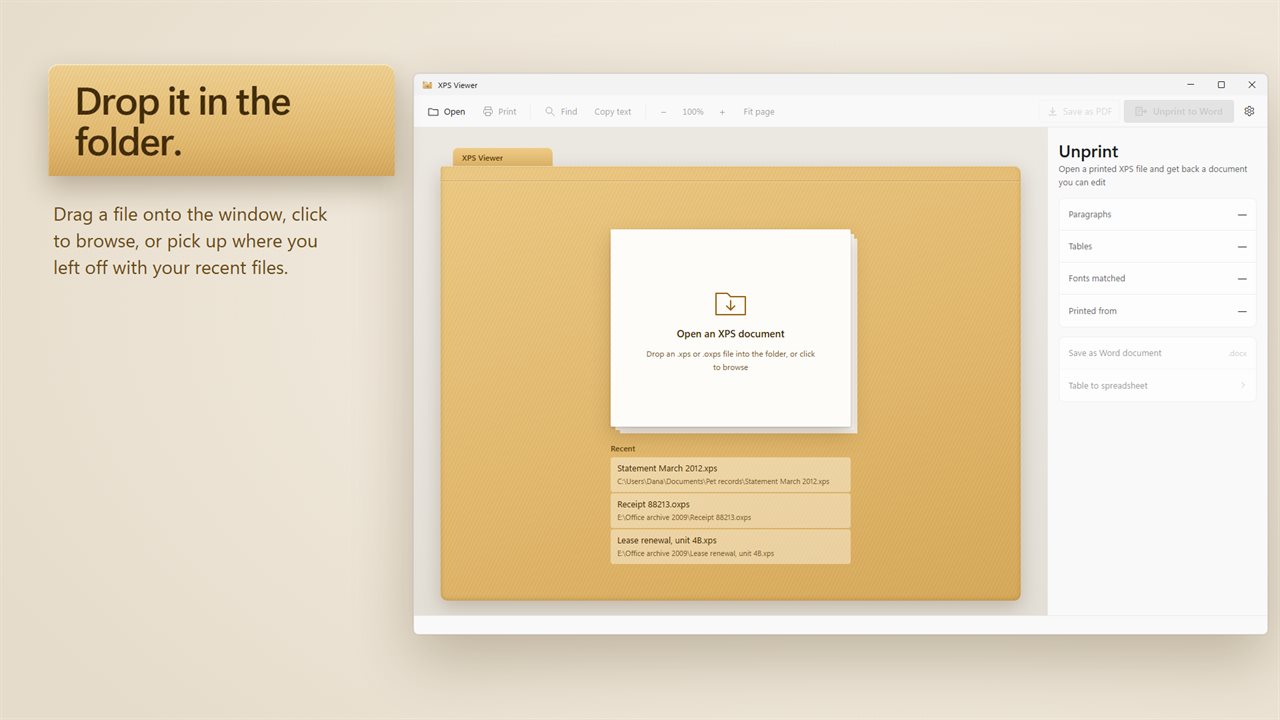Click the Print toolbar button
Image resolution: width=1280 pixels, height=720 pixels.
(x=500, y=112)
